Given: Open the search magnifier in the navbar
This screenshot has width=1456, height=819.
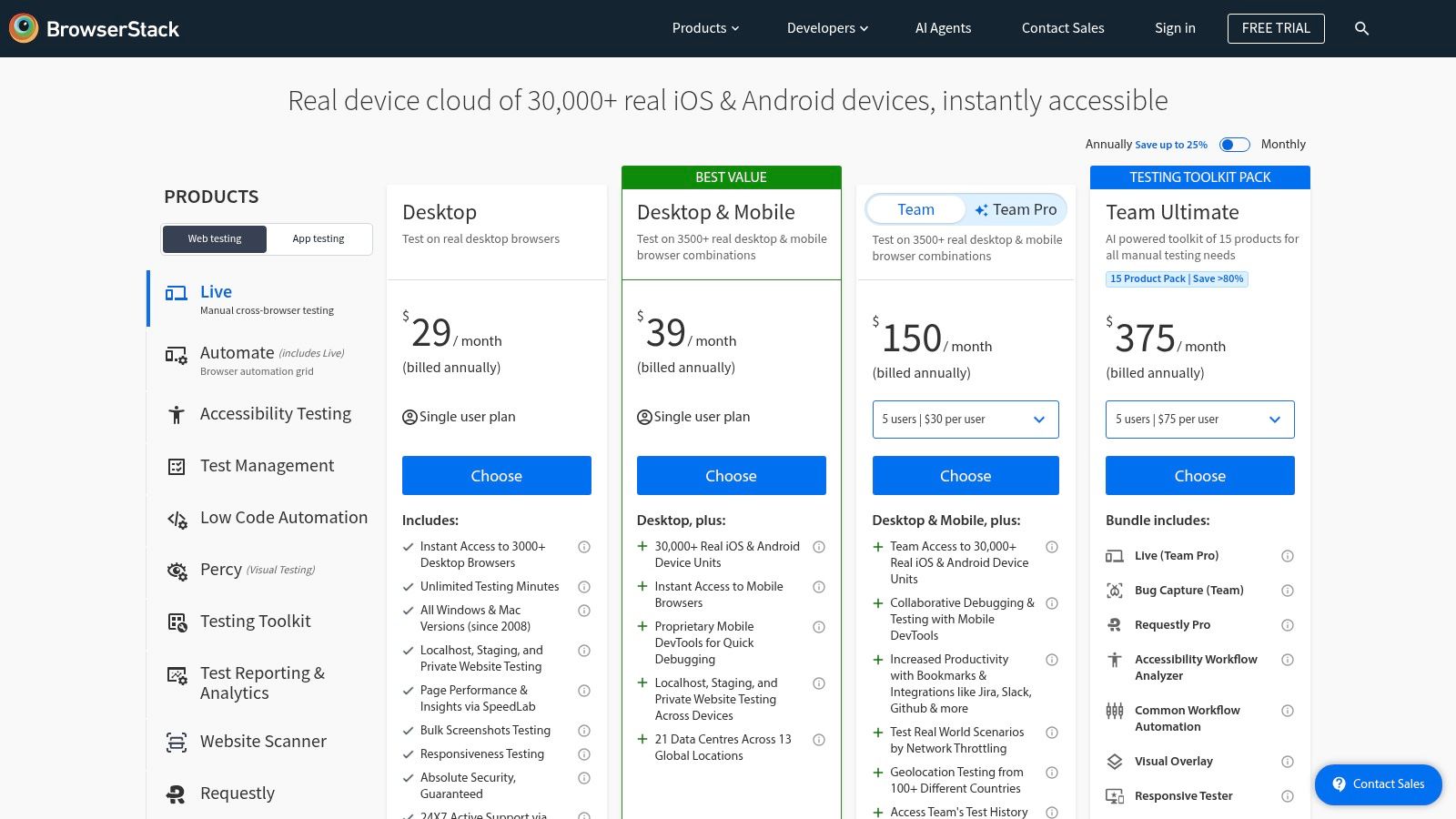Looking at the screenshot, I should pos(1361,28).
